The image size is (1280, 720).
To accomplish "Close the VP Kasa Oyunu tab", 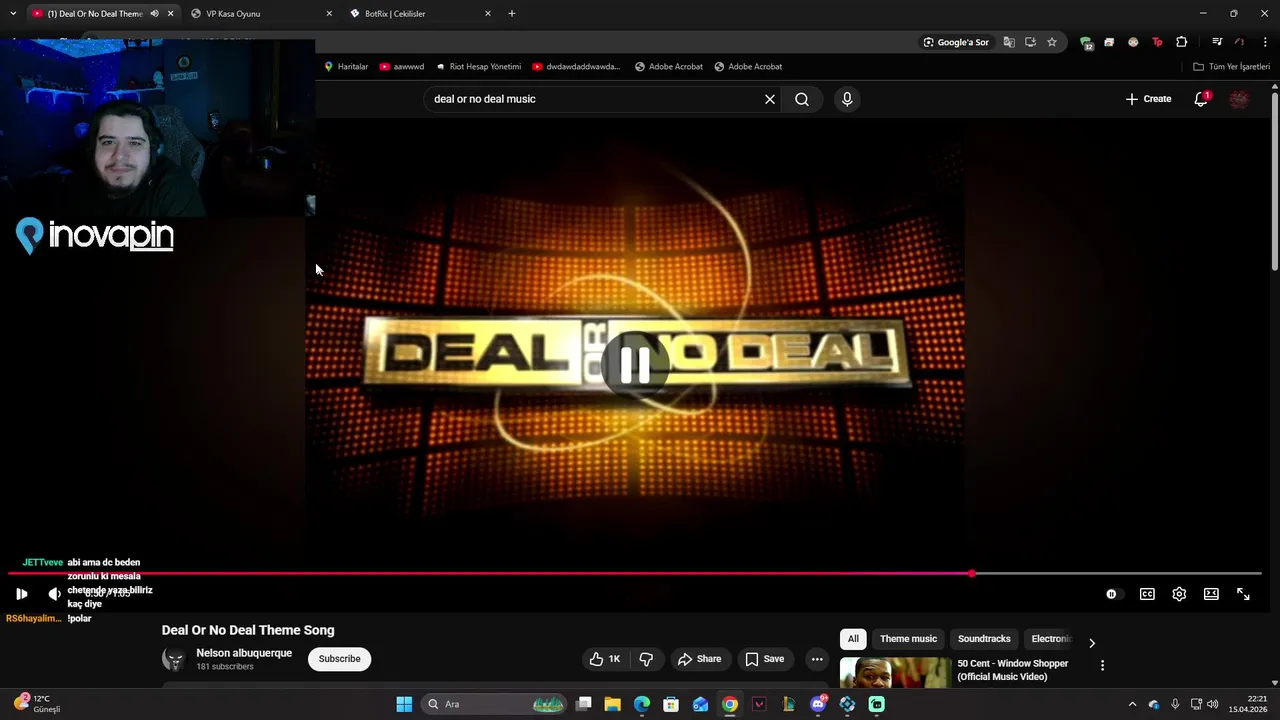I will point(329,14).
